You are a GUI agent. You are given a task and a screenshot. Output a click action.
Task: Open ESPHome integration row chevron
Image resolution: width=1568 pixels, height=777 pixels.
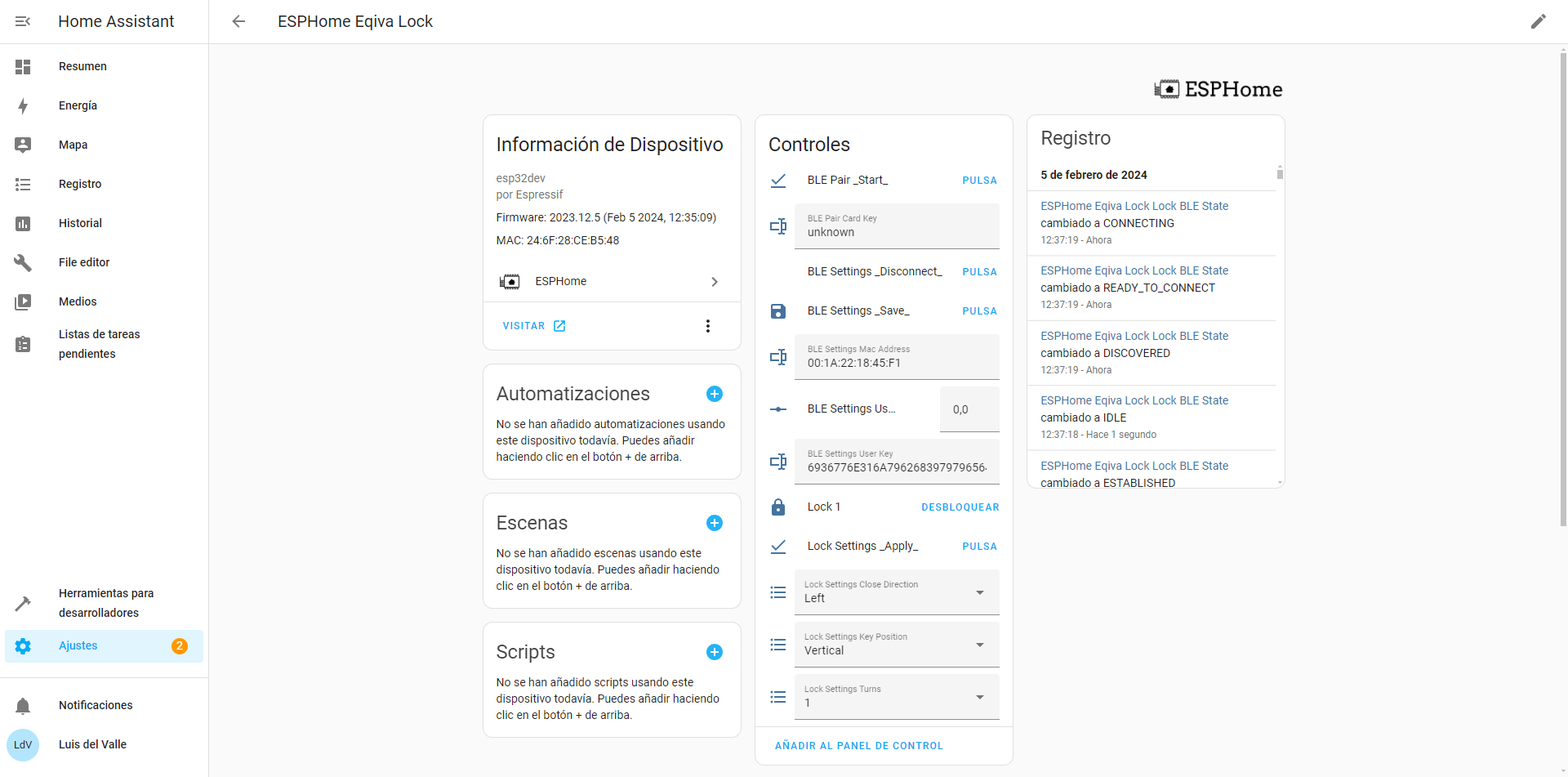715,282
